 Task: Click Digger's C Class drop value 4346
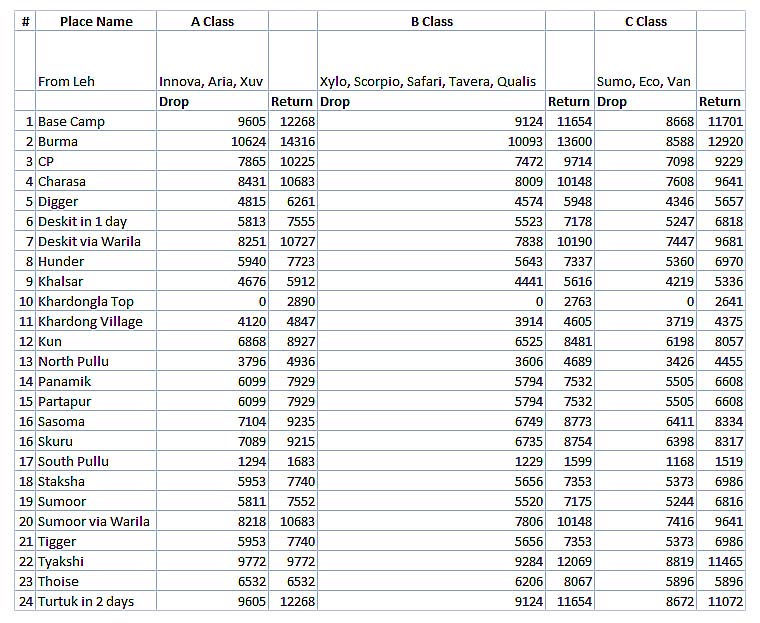(673, 201)
